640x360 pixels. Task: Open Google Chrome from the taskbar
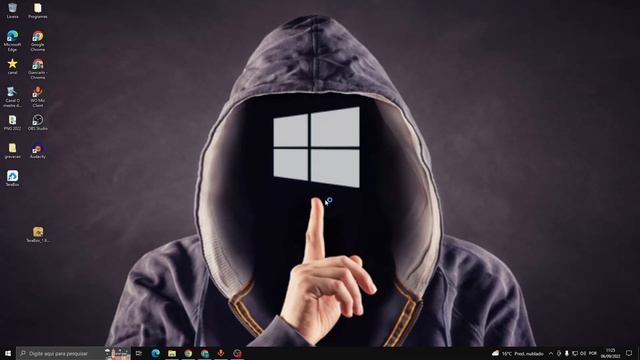(188, 353)
